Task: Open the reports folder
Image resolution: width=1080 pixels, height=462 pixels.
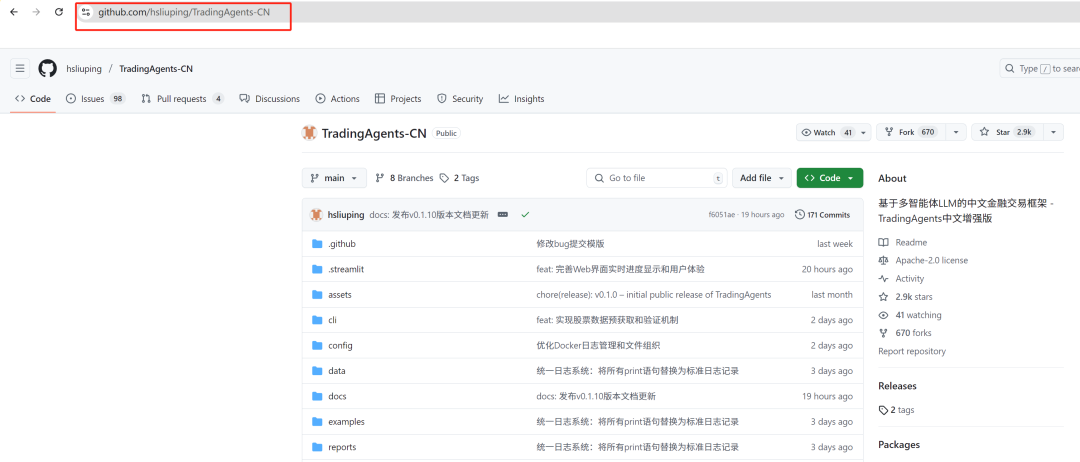Action: click(342, 448)
